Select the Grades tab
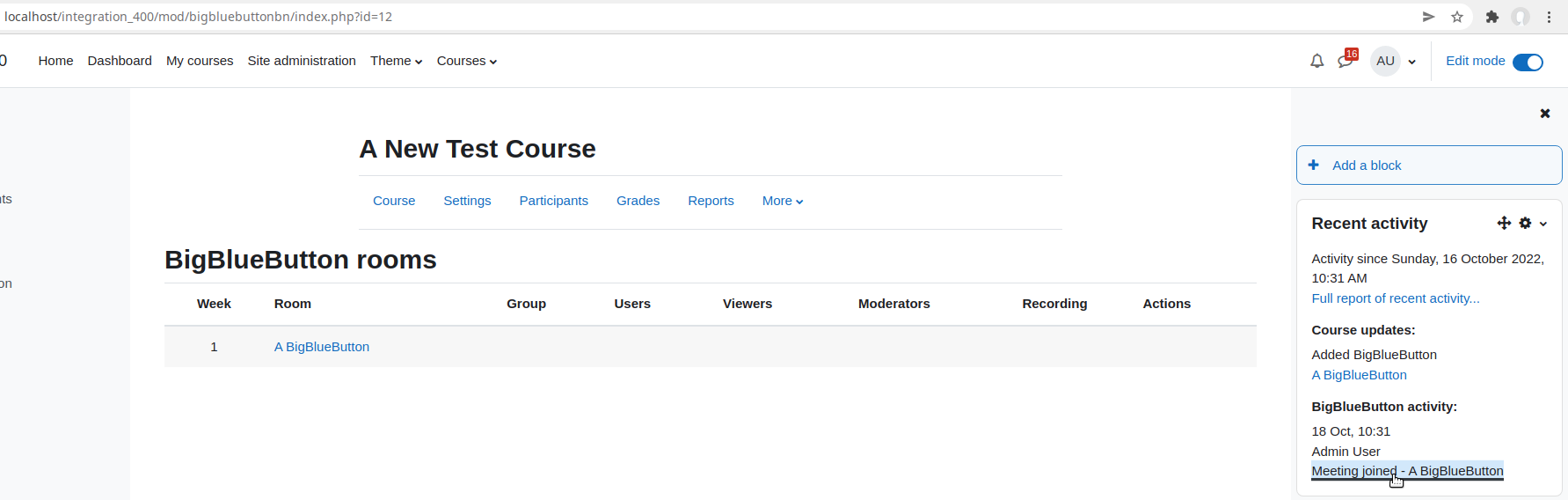 tap(638, 201)
